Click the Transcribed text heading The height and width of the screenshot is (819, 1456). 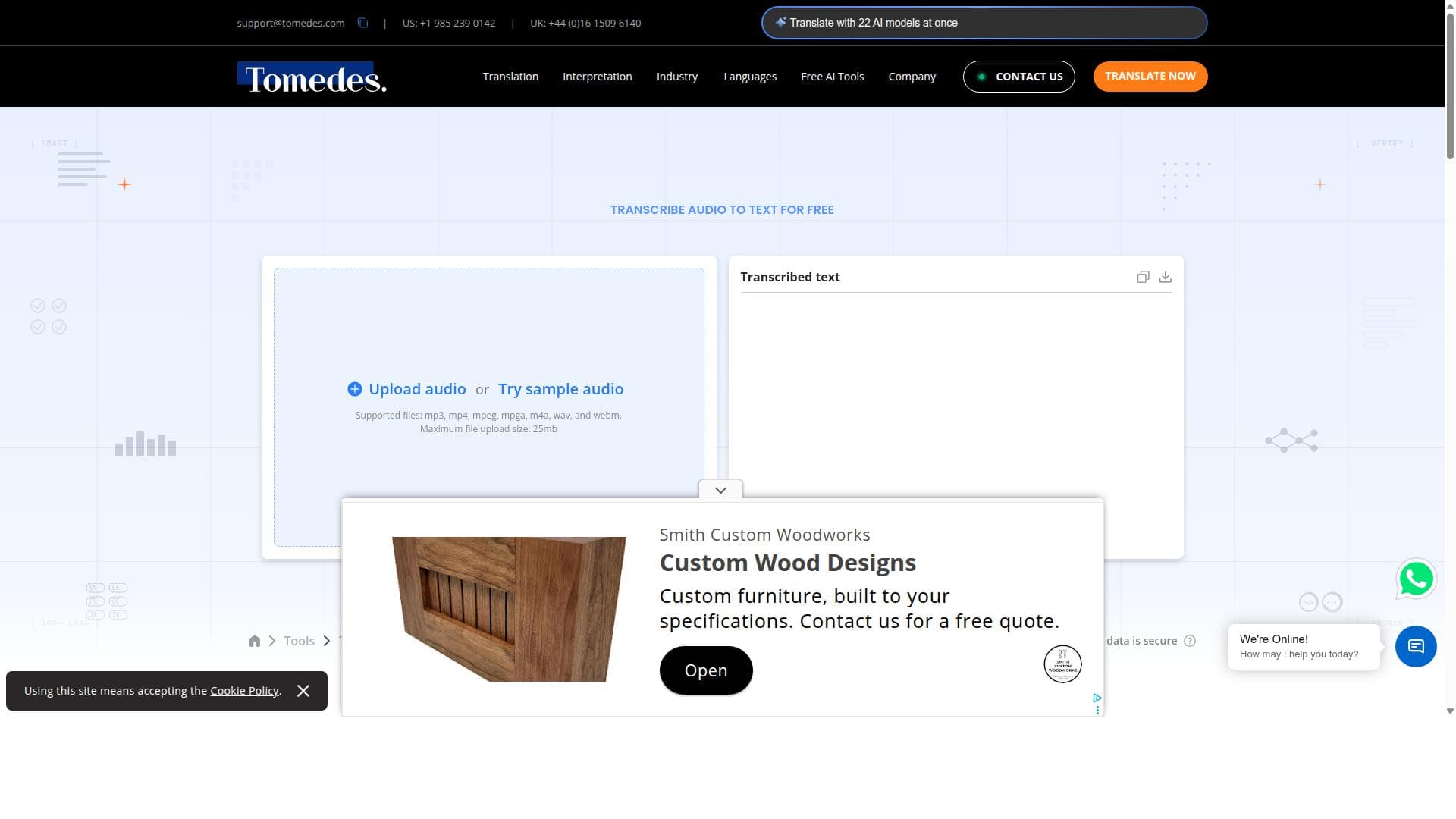coord(789,277)
